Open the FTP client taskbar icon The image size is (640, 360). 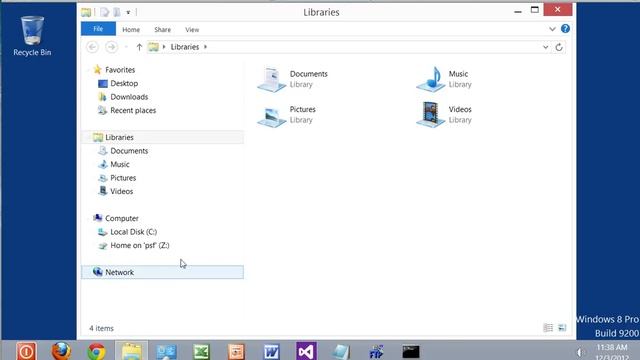[376, 351]
